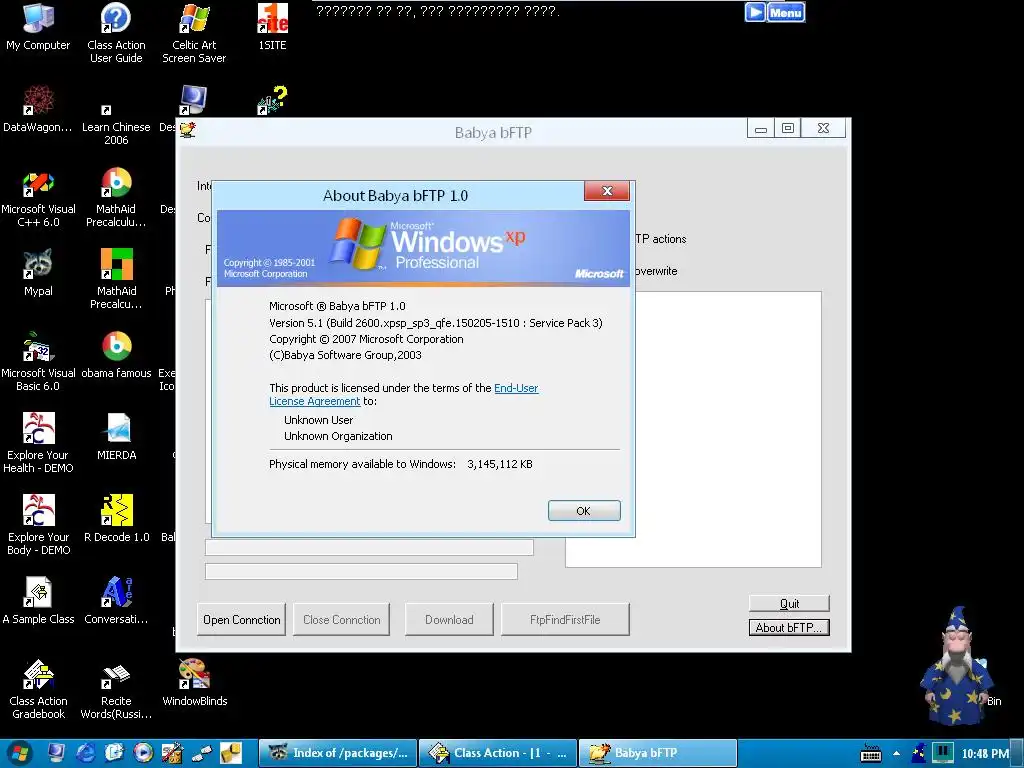
Task: Open the green-orange MathAid Precalcu icon
Action: coord(116,278)
